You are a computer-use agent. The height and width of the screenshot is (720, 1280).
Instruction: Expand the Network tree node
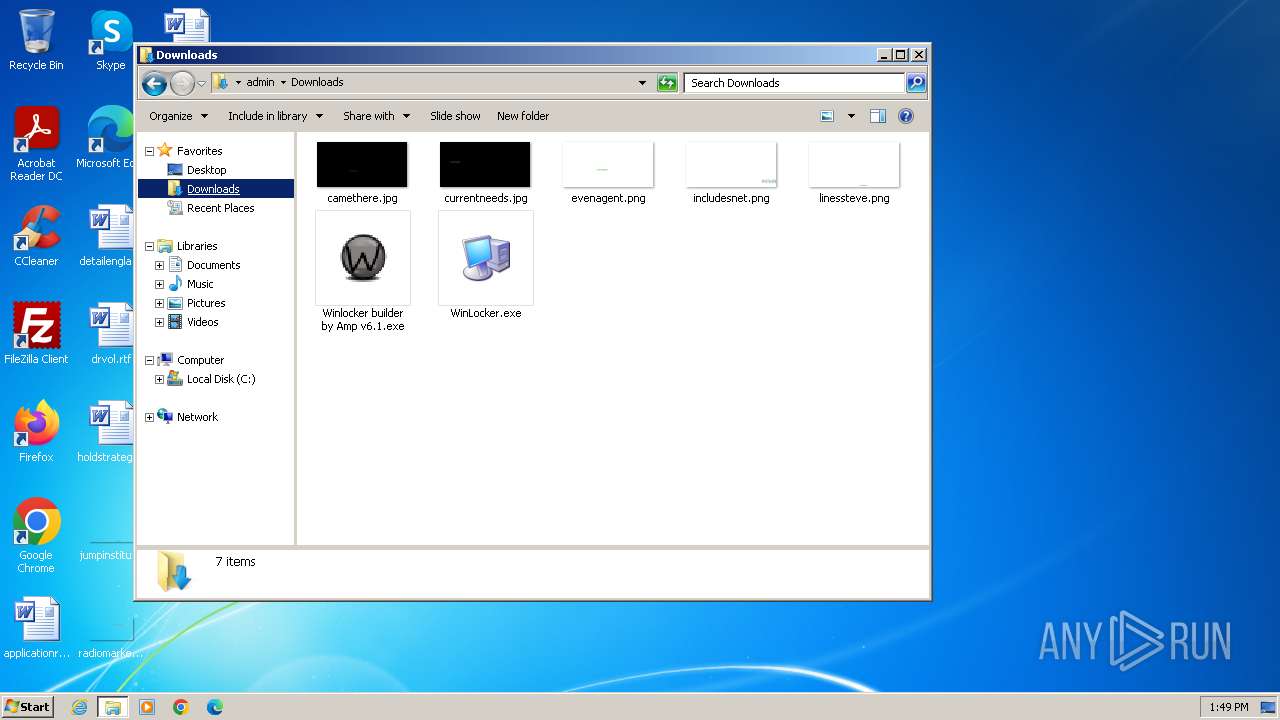click(x=150, y=417)
